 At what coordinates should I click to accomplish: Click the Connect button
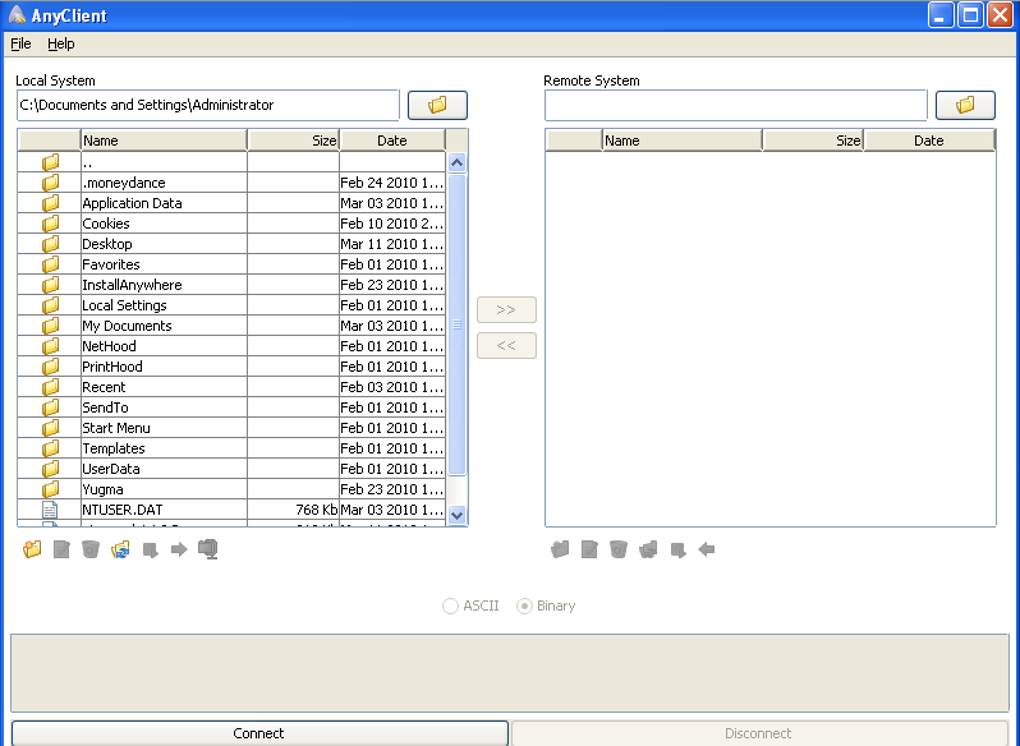click(x=259, y=733)
